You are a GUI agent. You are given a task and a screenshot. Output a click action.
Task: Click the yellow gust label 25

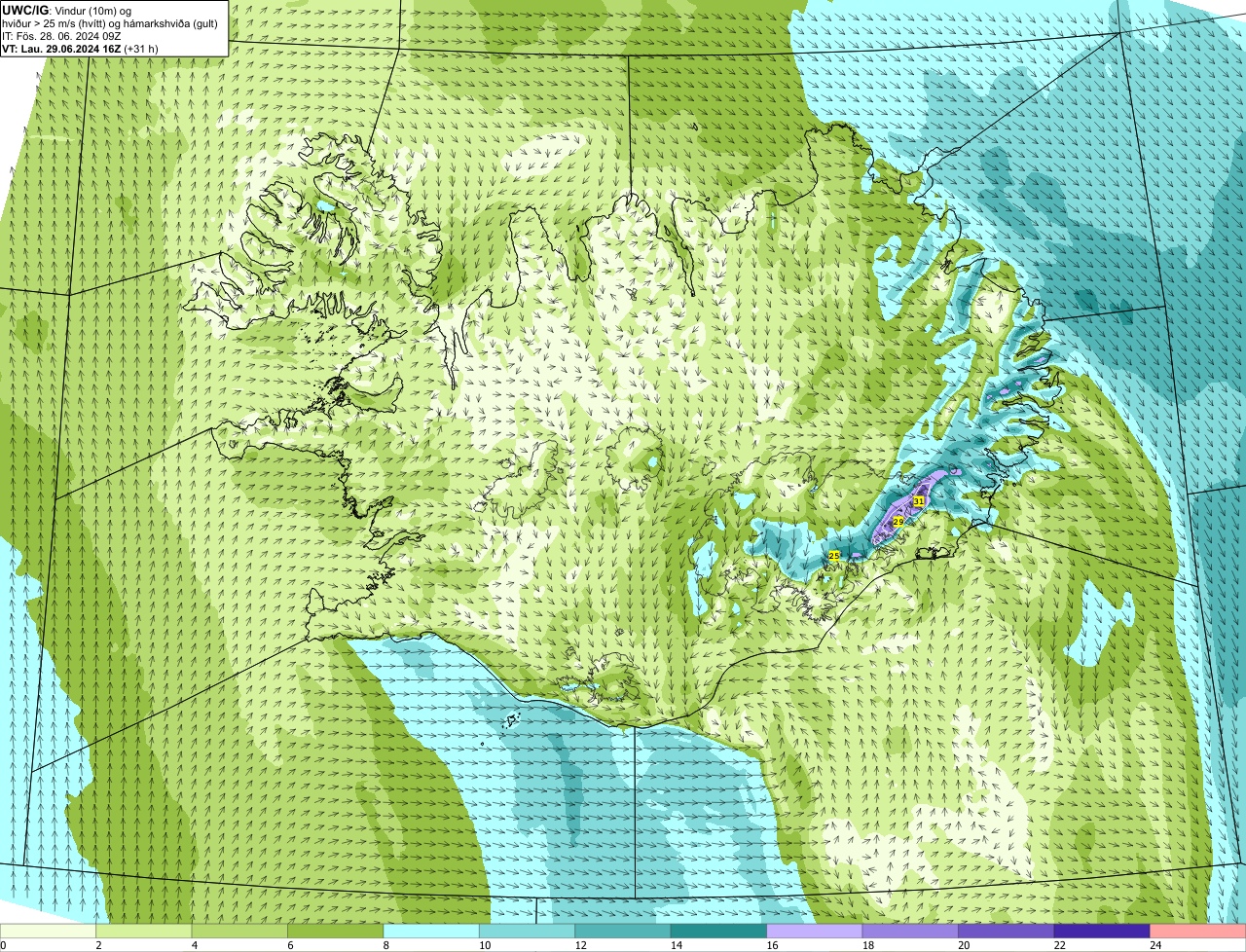pyautogui.click(x=833, y=556)
